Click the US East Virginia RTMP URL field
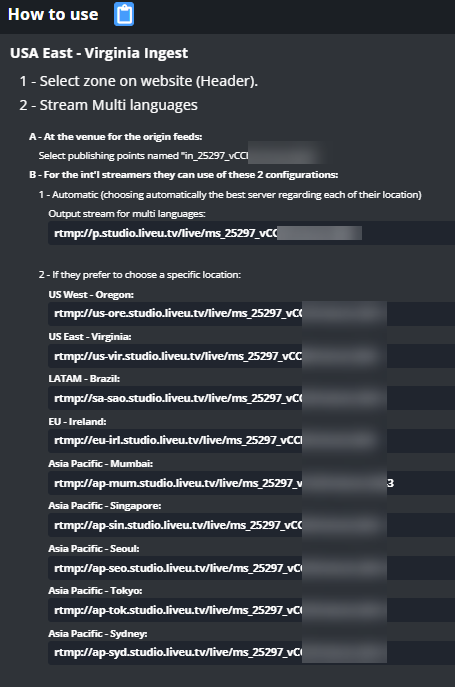 (252, 356)
